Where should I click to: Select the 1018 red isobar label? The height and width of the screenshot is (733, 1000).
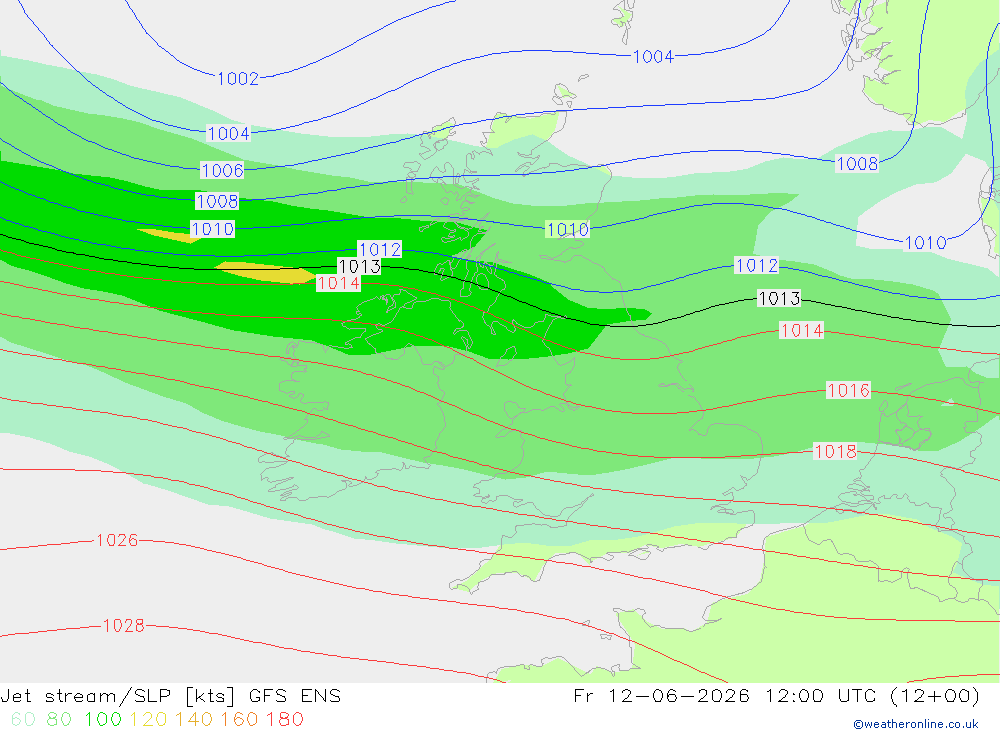click(x=835, y=452)
